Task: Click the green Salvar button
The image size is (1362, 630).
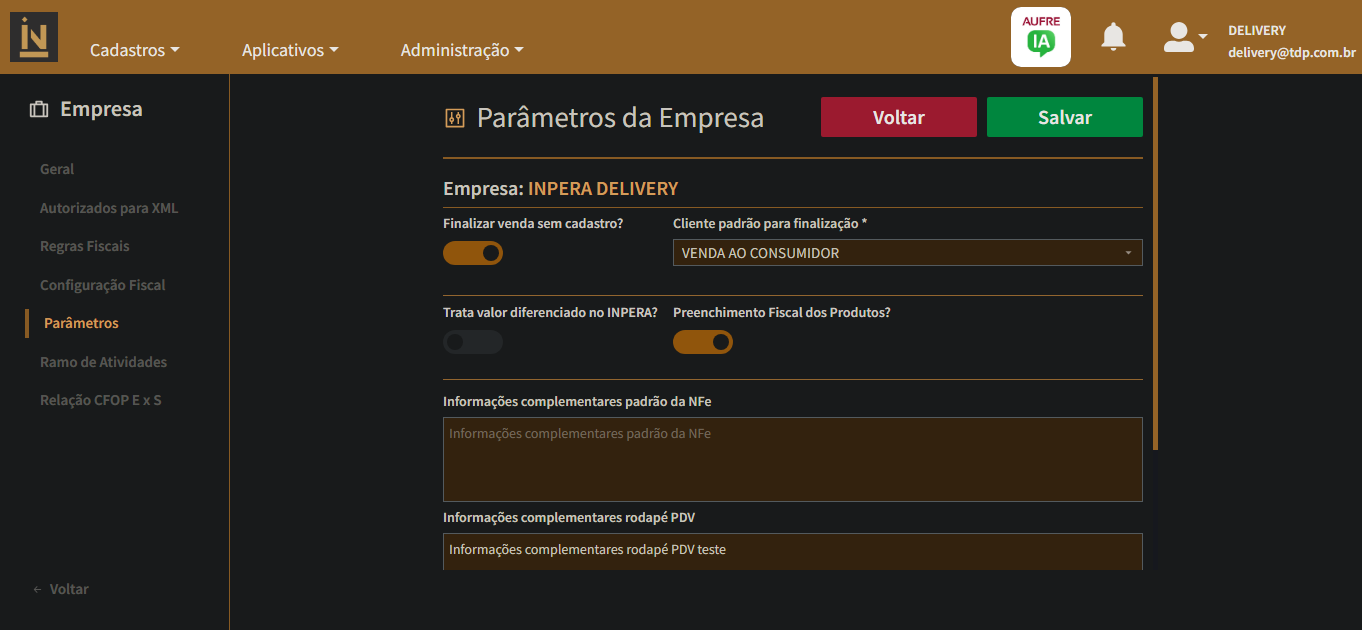Action: click(1065, 117)
